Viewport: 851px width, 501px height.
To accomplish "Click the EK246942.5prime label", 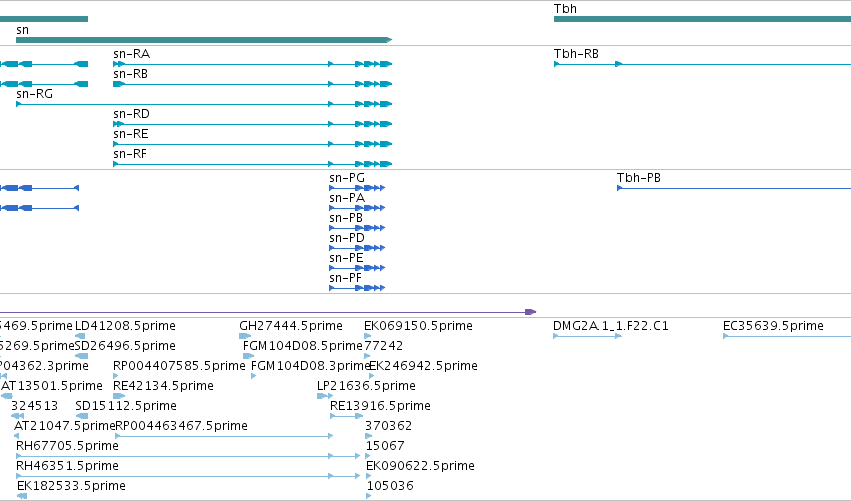I will pyautogui.click(x=423, y=366).
